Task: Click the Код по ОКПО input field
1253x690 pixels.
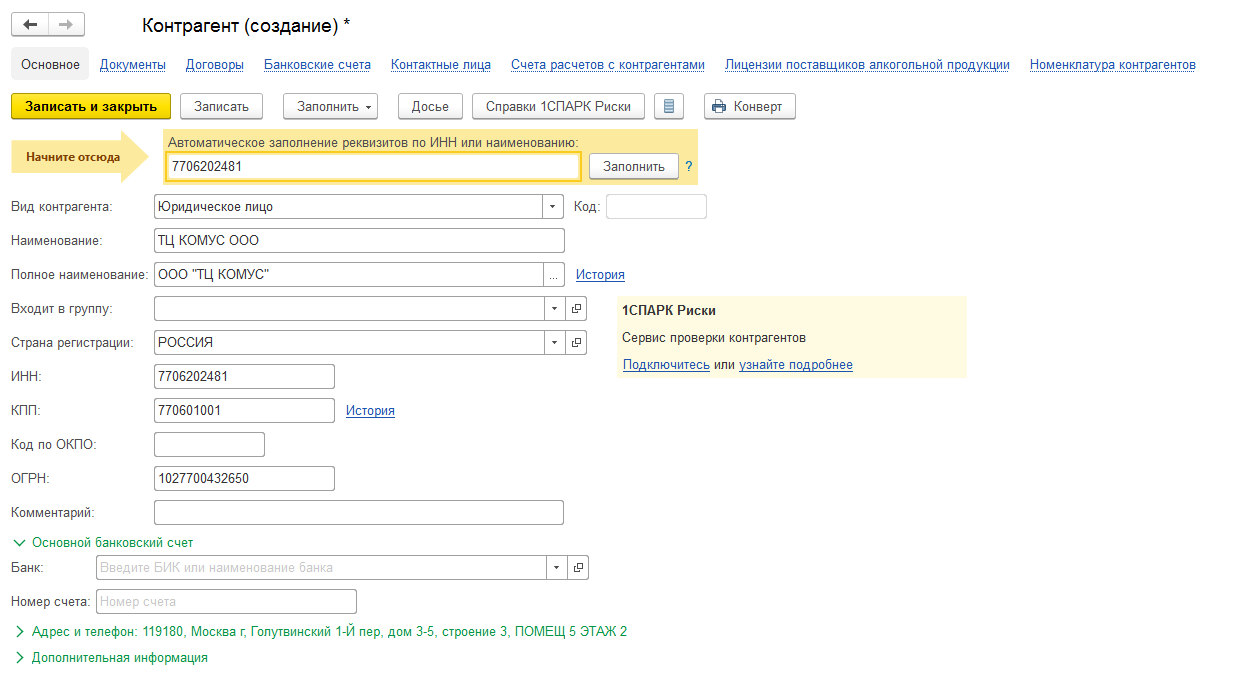Action: [x=209, y=445]
